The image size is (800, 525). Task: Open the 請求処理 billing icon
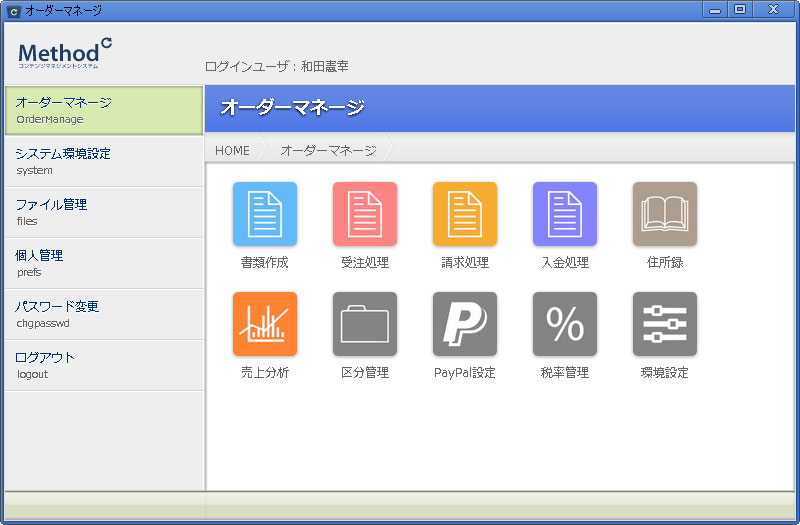click(x=464, y=214)
